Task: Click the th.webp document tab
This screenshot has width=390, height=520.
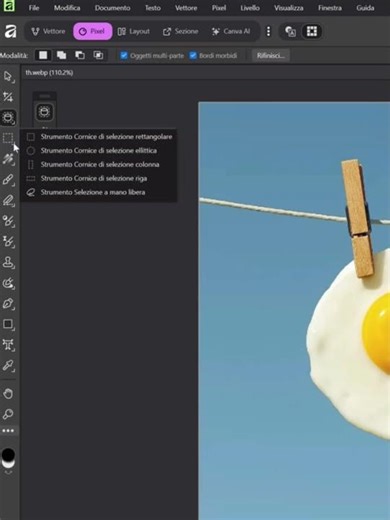Action: click(x=49, y=72)
